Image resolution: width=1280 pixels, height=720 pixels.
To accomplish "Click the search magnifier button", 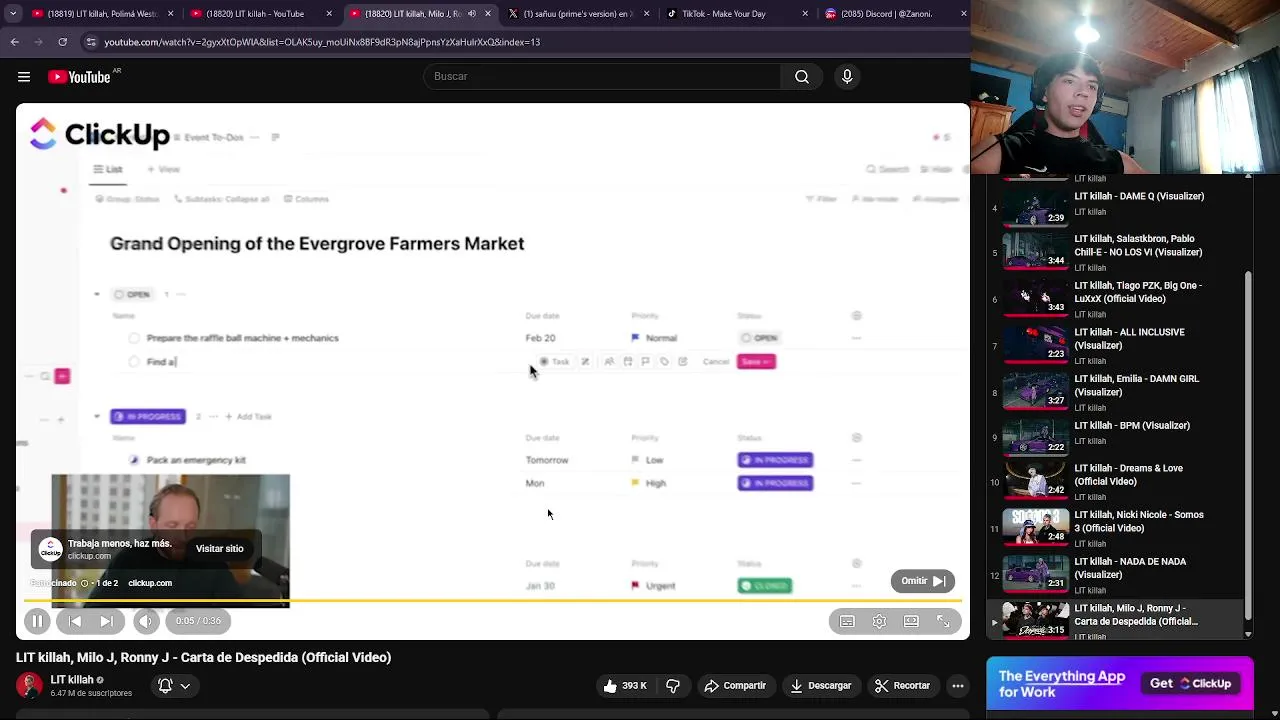I will pos(802,77).
